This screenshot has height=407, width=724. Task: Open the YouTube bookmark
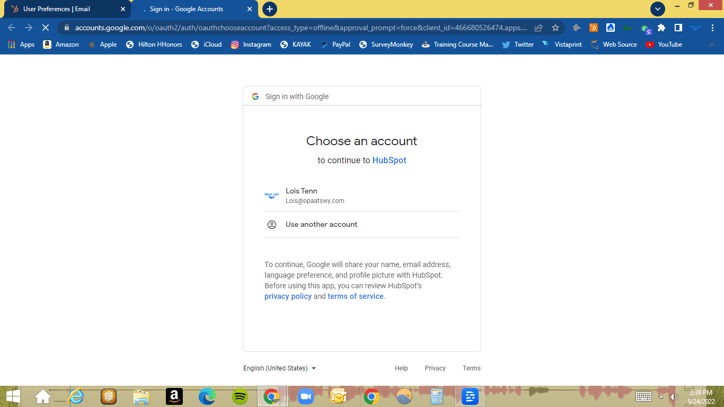click(x=664, y=44)
